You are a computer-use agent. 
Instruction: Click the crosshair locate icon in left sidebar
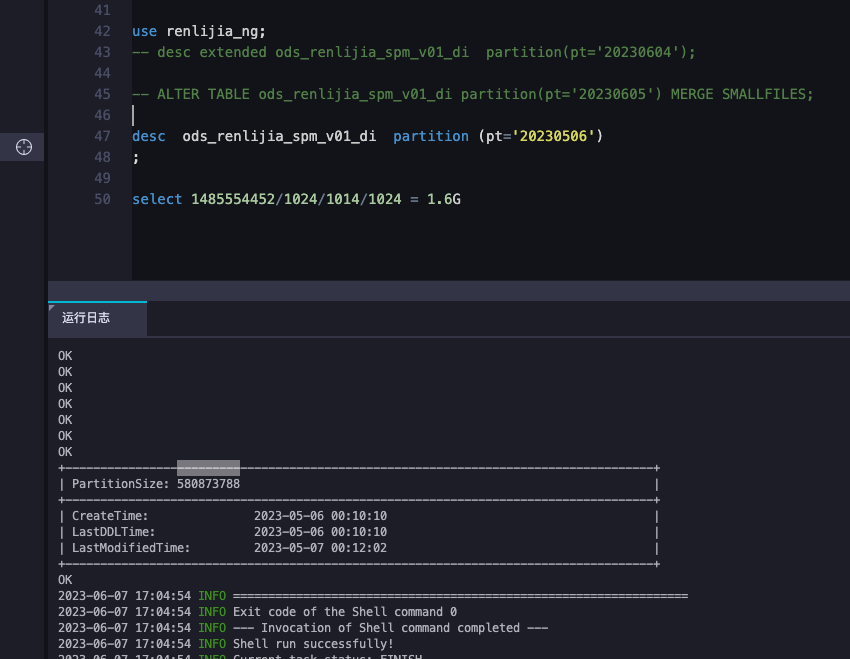click(24, 147)
